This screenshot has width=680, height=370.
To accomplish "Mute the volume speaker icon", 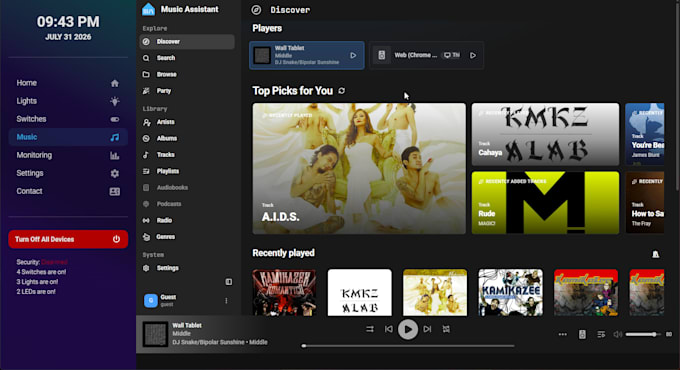I will [x=618, y=334].
